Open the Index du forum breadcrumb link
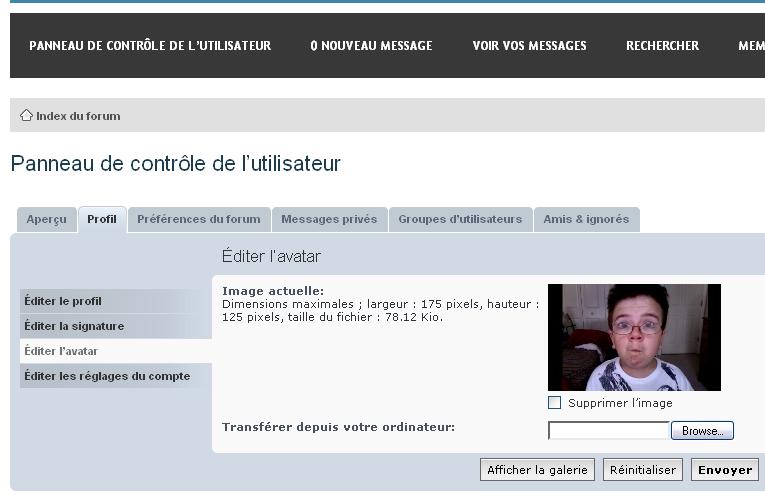 [78, 116]
